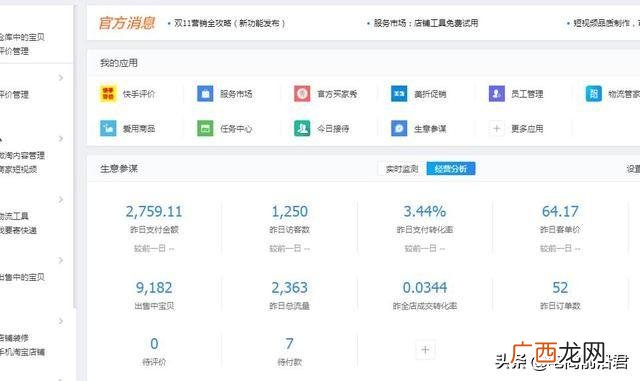Screen dimensions: 640x381
Task: Click the 3.44% 昨日支付转化率 value
Action: [x=425, y=212]
